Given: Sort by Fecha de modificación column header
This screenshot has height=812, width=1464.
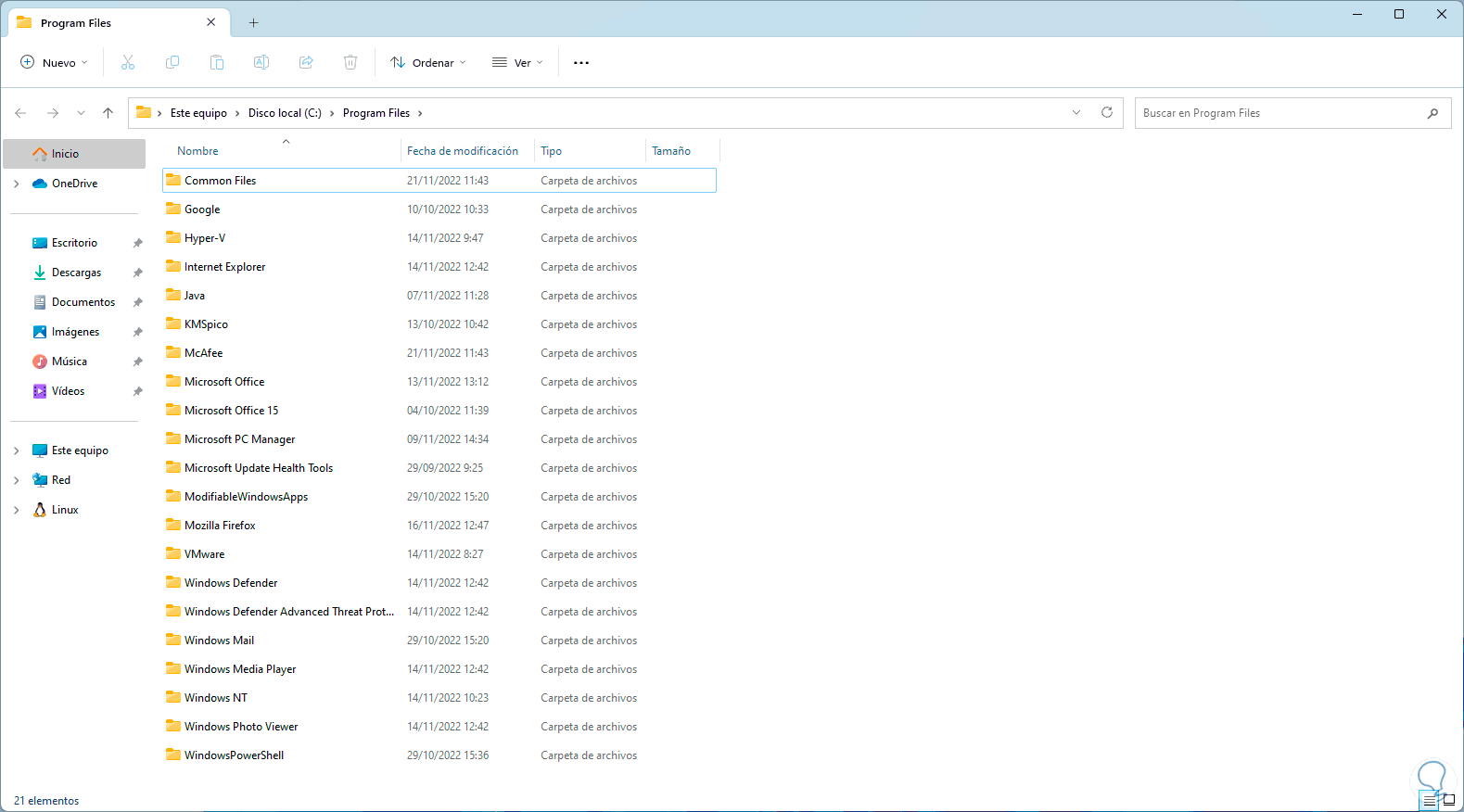Looking at the screenshot, I should (x=462, y=151).
